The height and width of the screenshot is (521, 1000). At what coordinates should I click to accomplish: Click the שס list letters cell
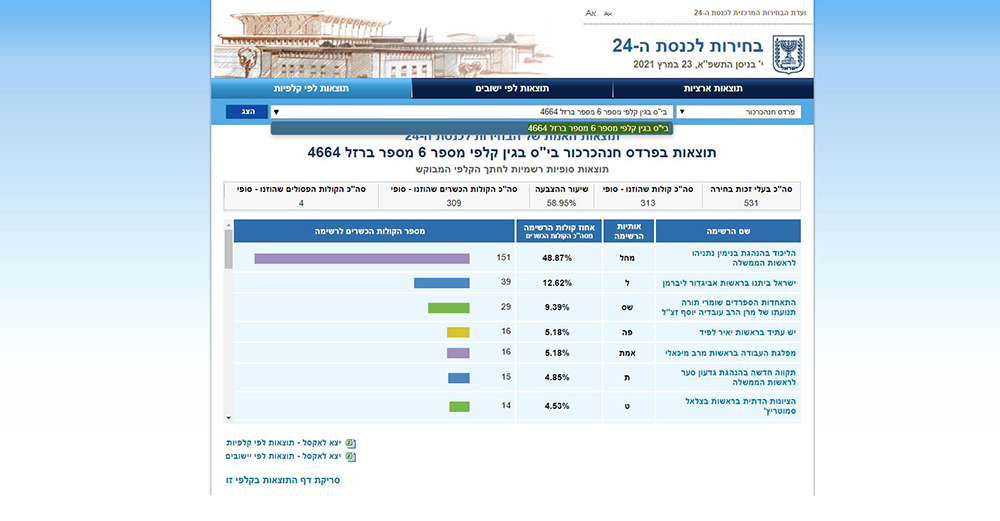[628, 307]
